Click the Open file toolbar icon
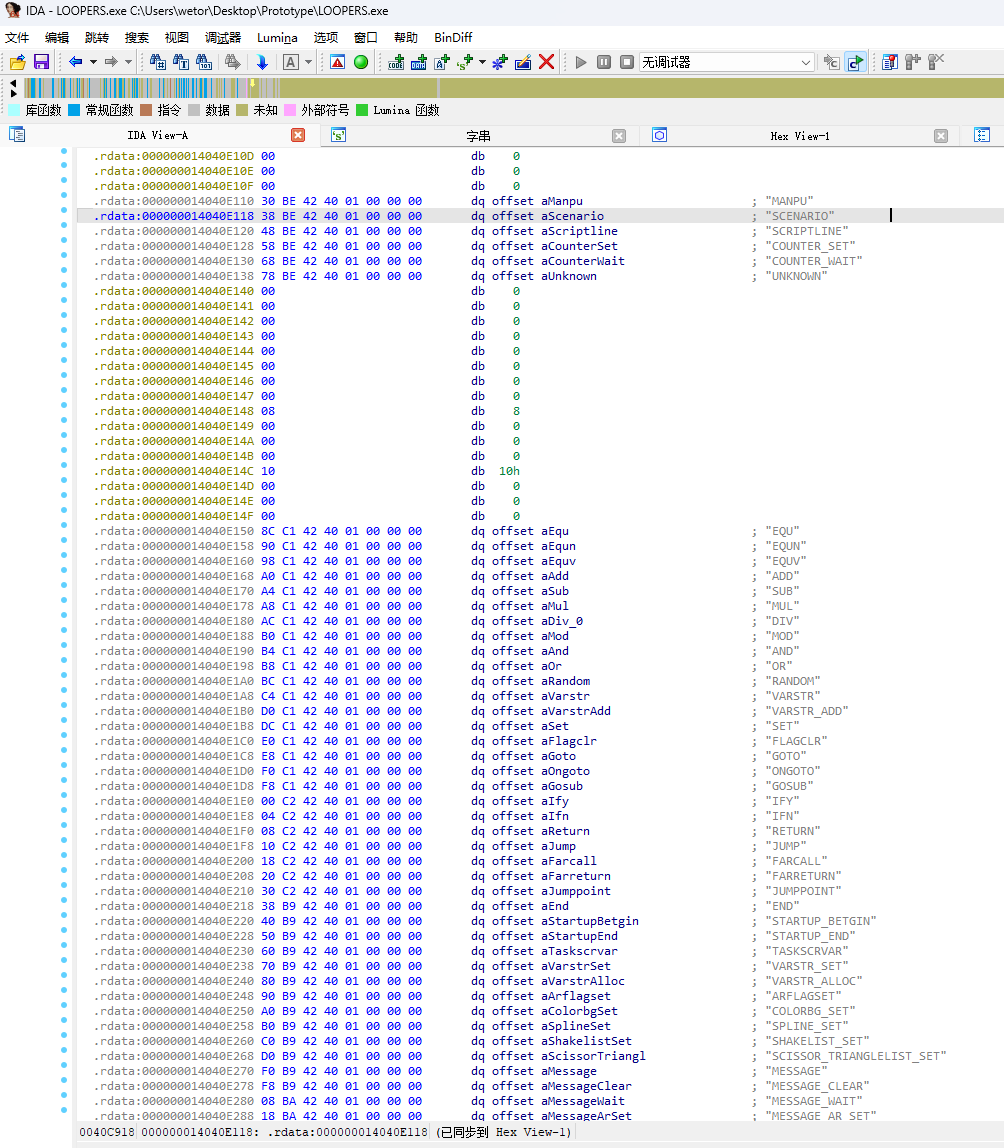The height and width of the screenshot is (1148, 1004). tap(17, 62)
